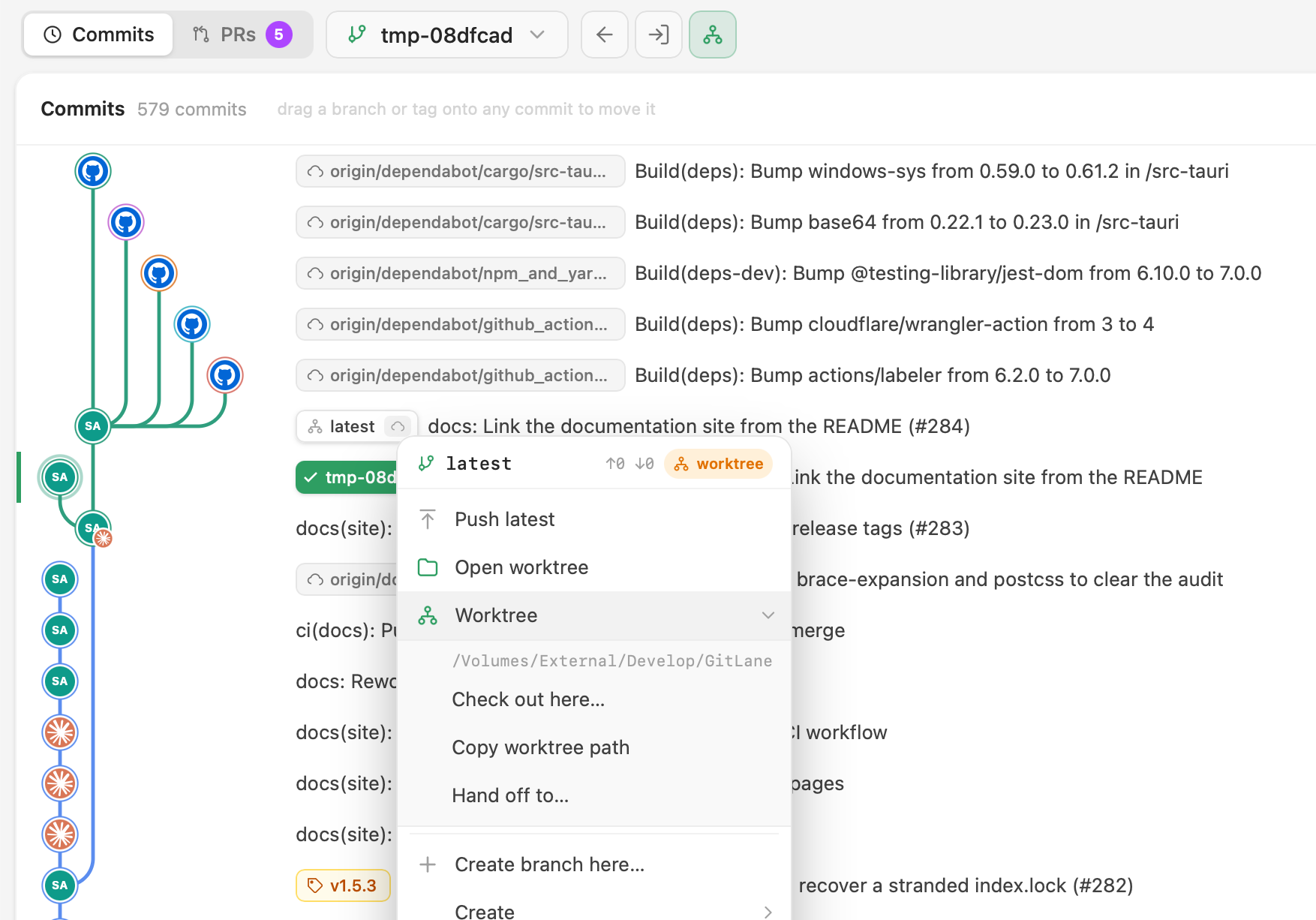The height and width of the screenshot is (920, 1316).
Task: Choose Create branch here… entry
Action: pos(593,864)
